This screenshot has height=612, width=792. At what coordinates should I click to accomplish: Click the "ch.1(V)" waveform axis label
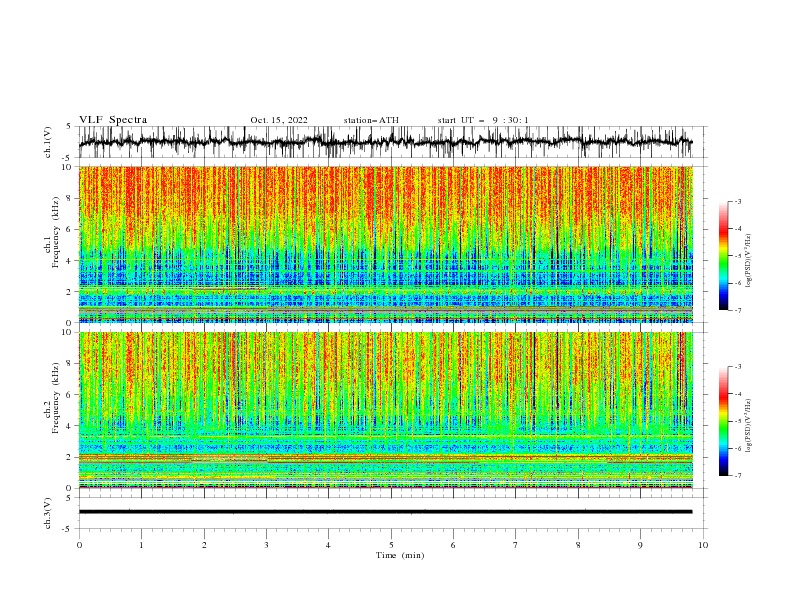tap(48, 142)
